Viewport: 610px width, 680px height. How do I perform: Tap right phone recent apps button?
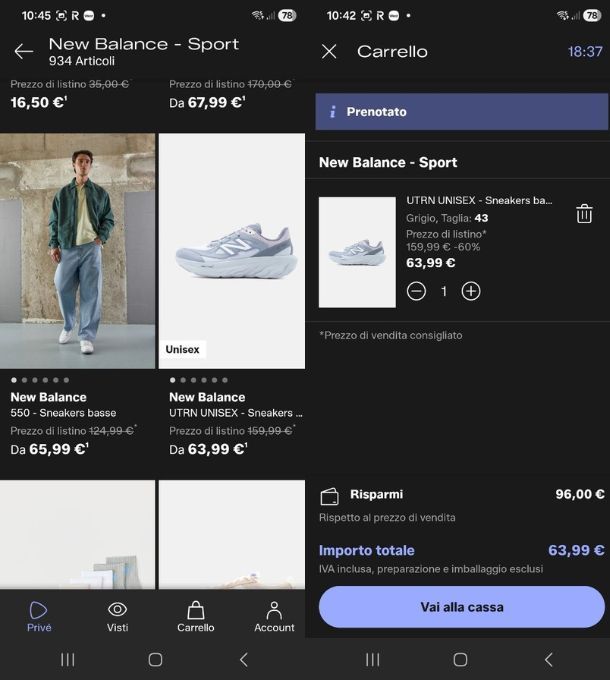[372, 660]
